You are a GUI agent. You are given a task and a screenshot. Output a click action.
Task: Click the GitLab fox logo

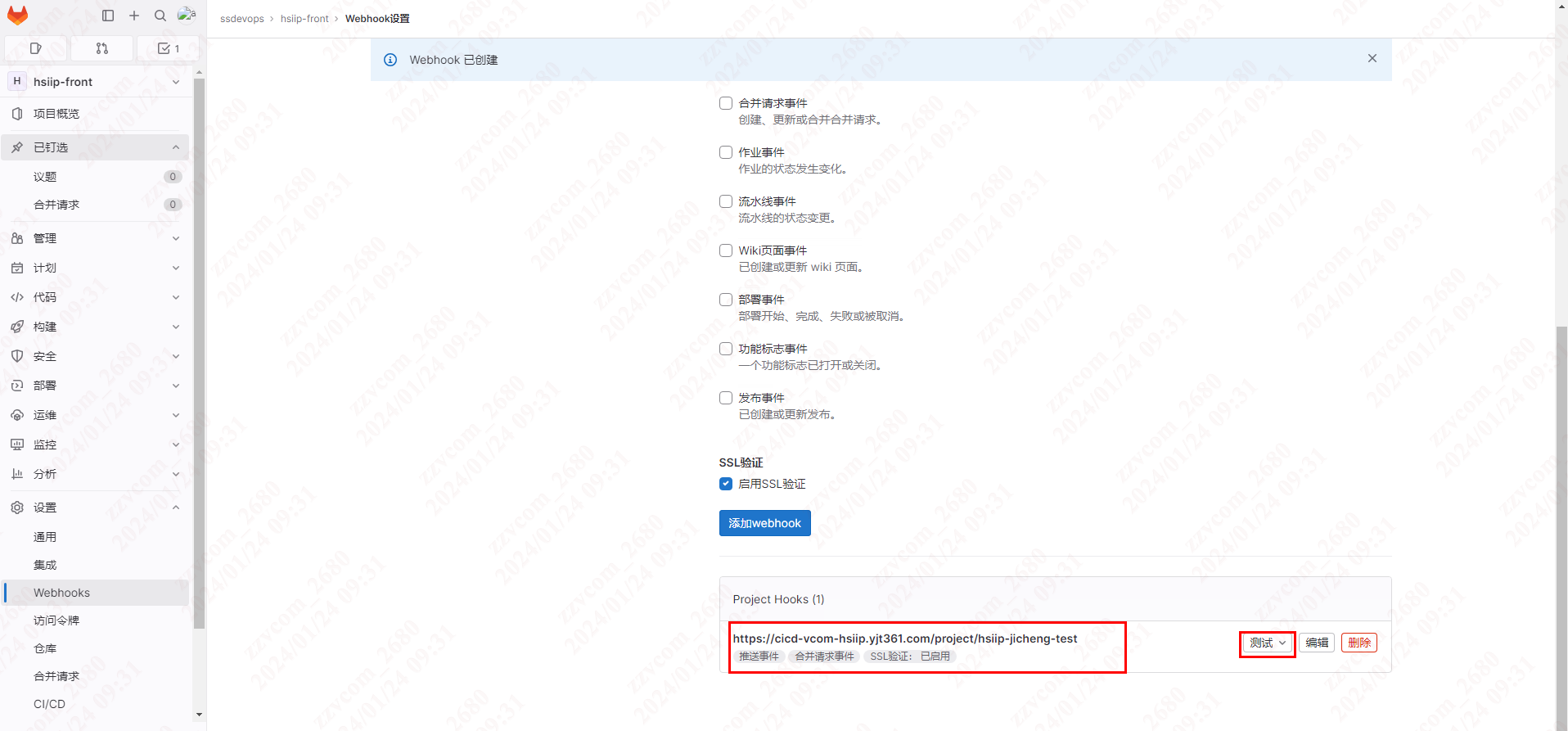click(x=17, y=16)
